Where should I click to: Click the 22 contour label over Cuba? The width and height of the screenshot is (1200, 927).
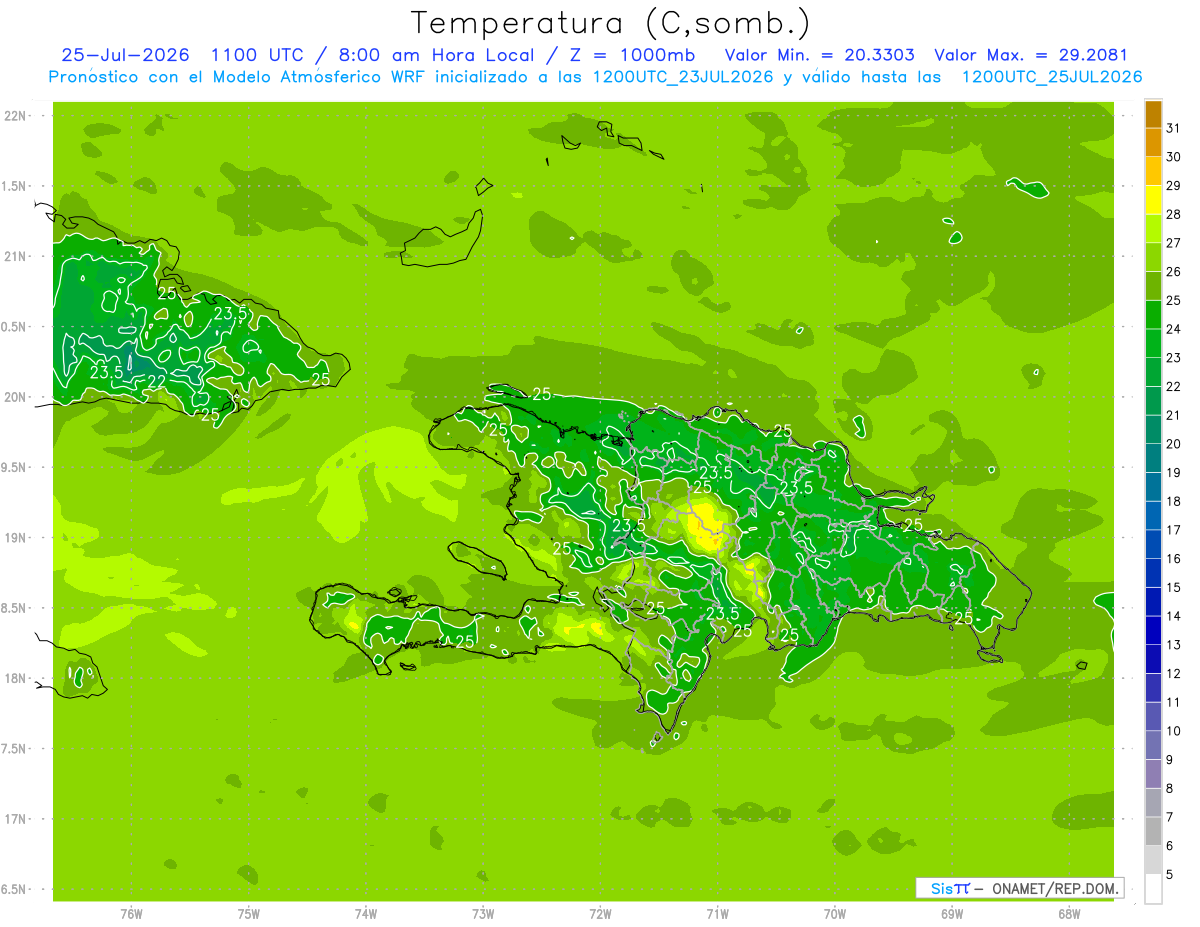click(156, 382)
